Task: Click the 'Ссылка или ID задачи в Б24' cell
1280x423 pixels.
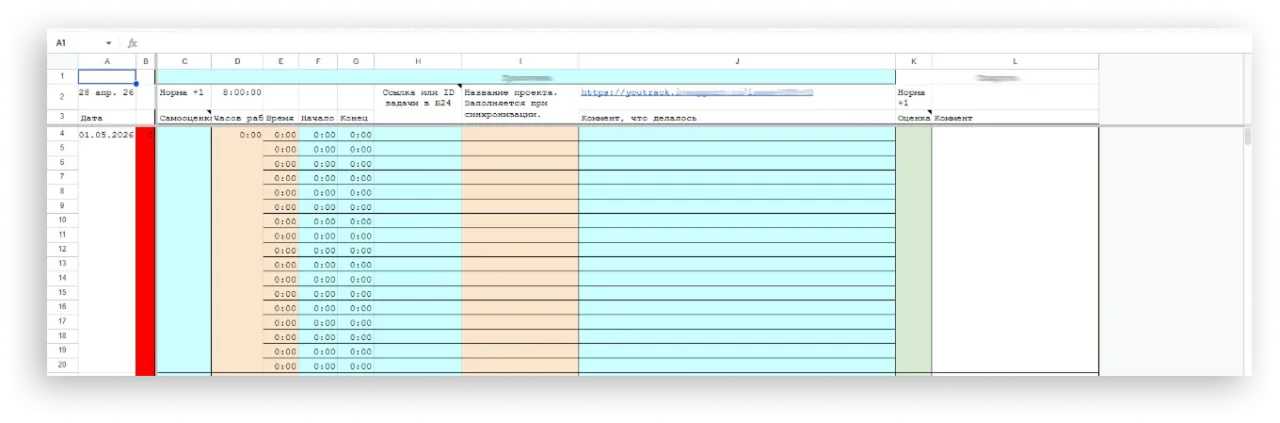Action: 417,97
